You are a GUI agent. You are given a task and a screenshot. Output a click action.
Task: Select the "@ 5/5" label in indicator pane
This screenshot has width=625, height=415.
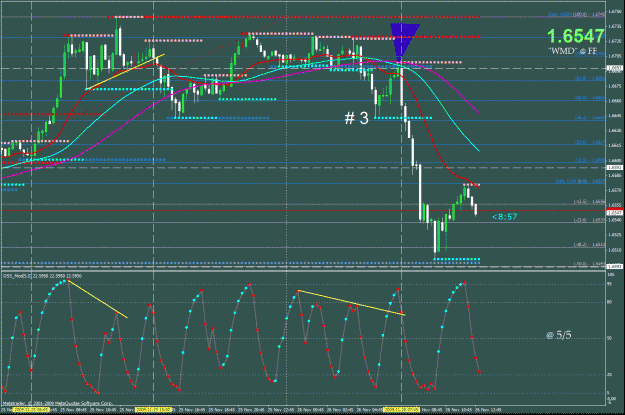(x=558, y=335)
